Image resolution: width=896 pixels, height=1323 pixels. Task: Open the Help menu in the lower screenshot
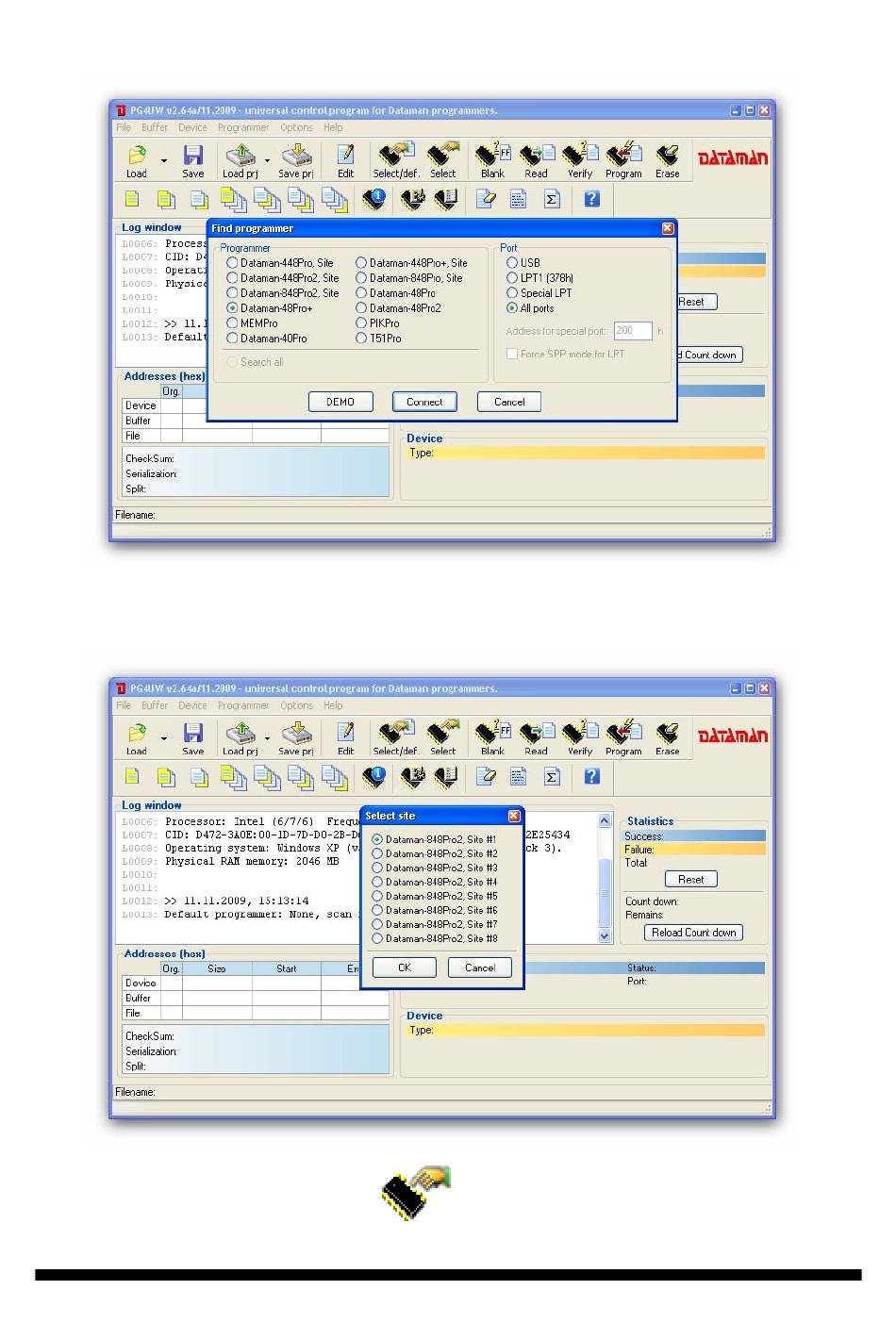click(x=333, y=705)
